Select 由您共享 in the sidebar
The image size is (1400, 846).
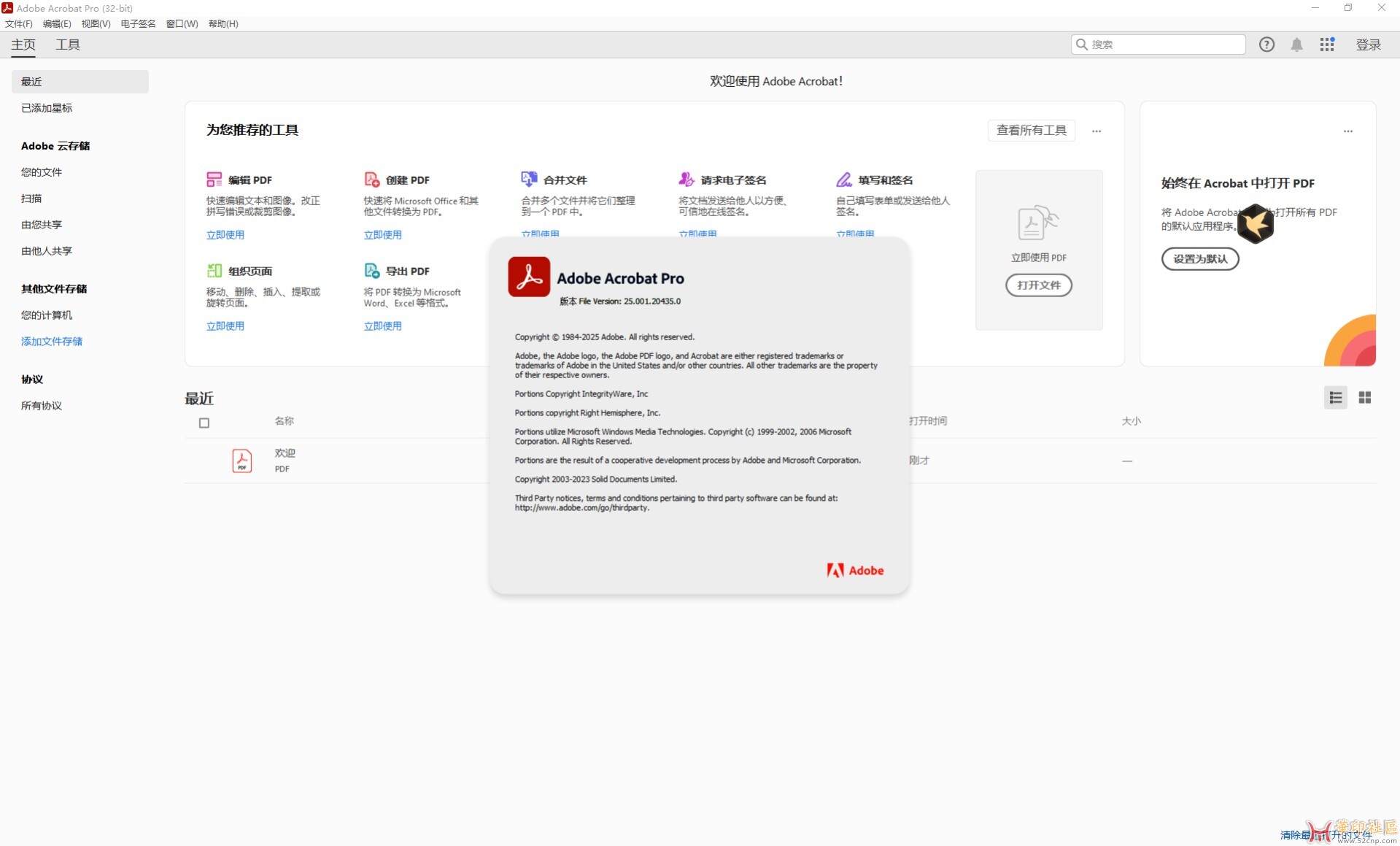tap(42, 225)
